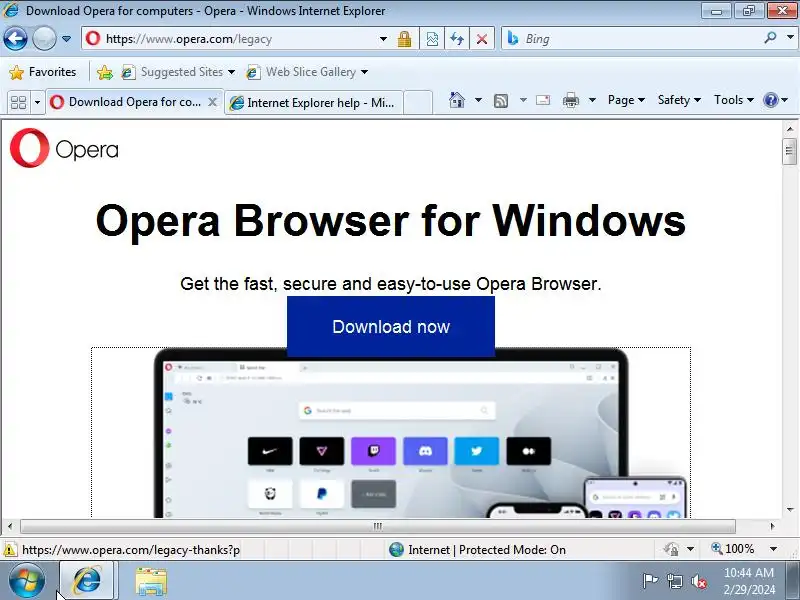Click the red Stop loading icon

point(482,39)
